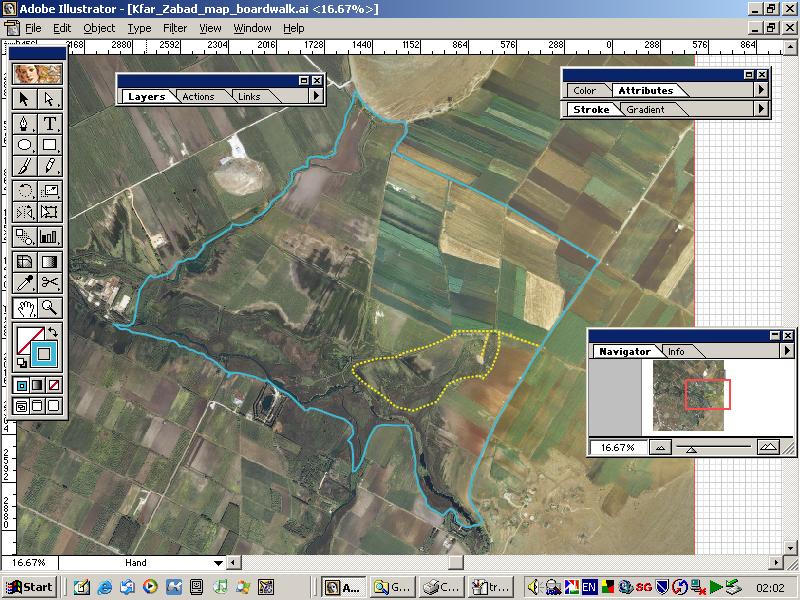This screenshot has width=800, height=600.
Task: Enable full screen mode in toolbox
Action: coord(54,406)
